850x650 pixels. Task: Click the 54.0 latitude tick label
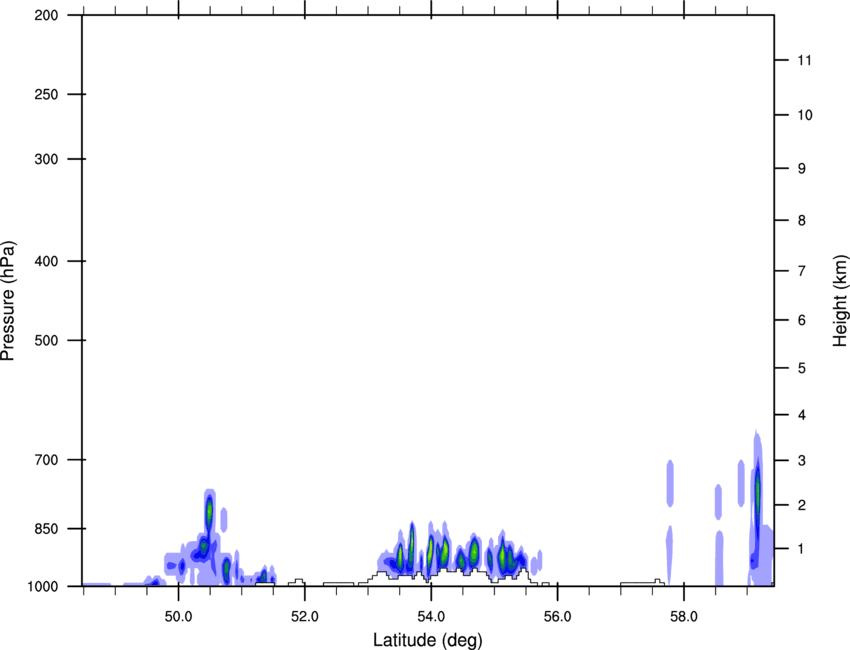pyautogui.click(x=431, y=617)
